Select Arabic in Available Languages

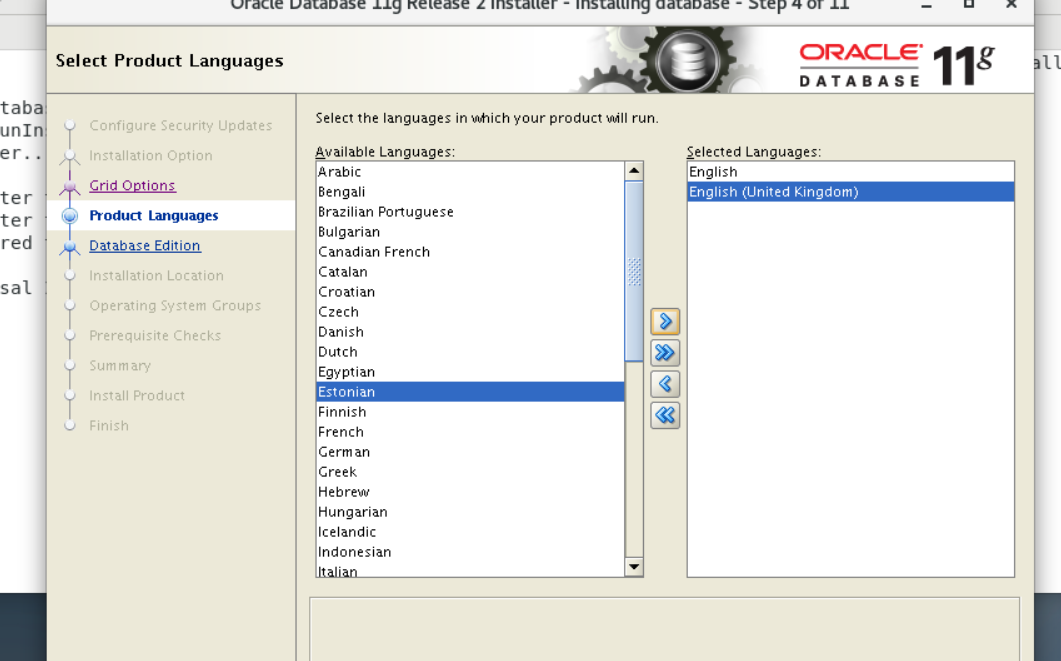(x=470, y=172)
